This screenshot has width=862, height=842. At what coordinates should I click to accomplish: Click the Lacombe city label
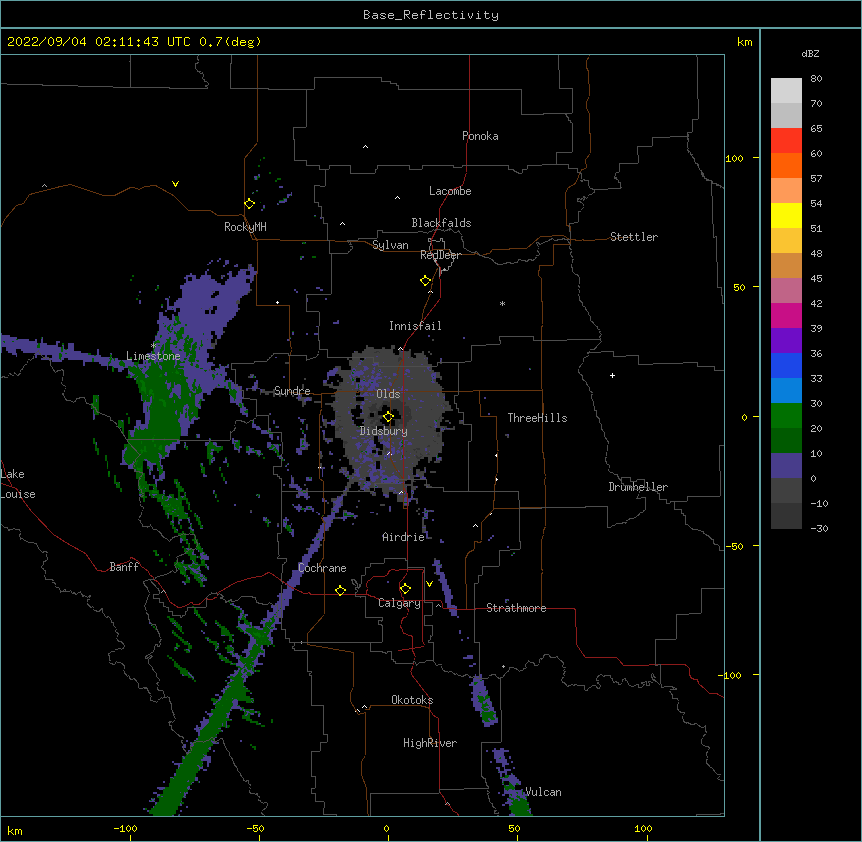pos(450,191)
